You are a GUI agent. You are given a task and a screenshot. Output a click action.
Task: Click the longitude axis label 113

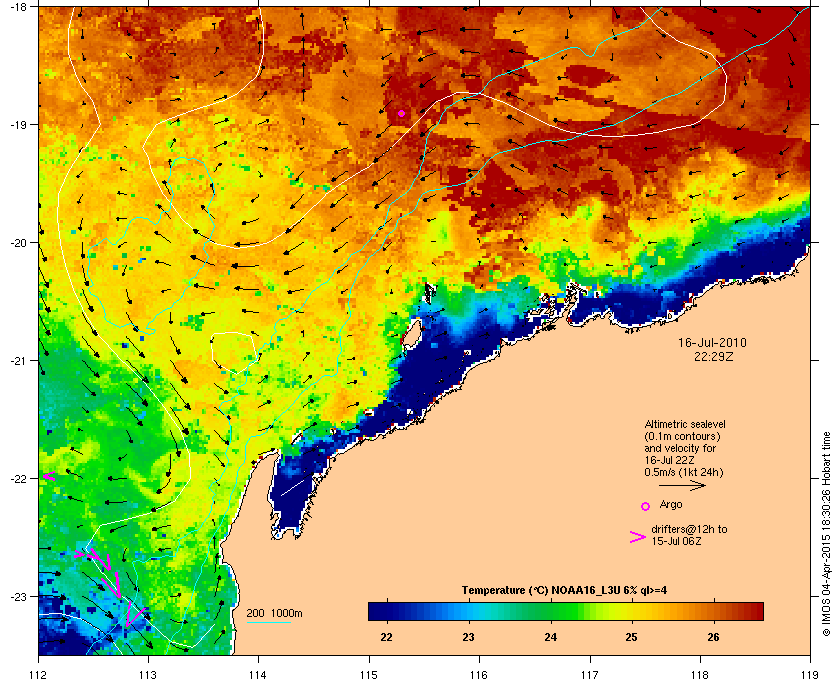148,674
